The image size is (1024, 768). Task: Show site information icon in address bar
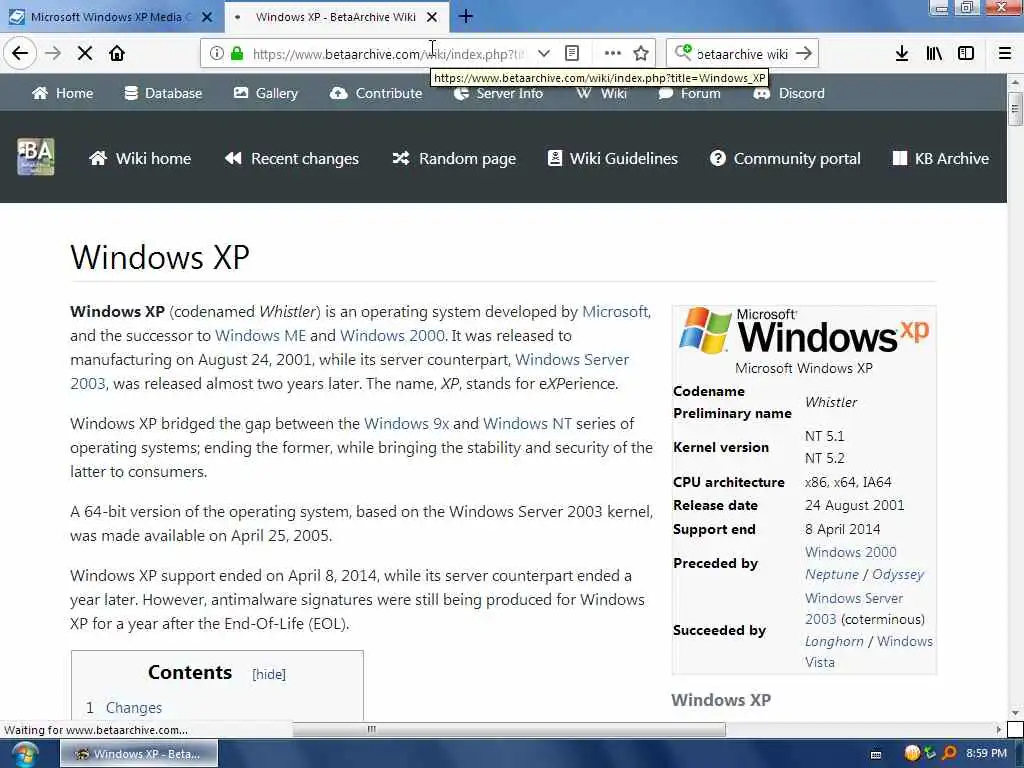click(x=217, y=54)
